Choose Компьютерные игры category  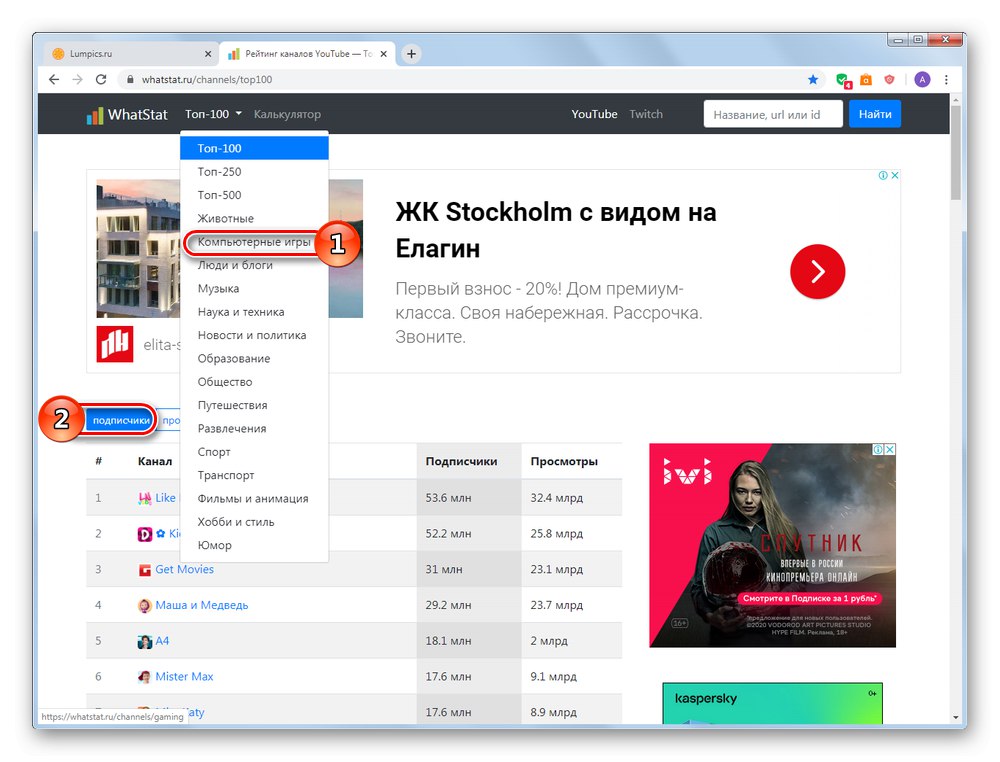[254, 242]
